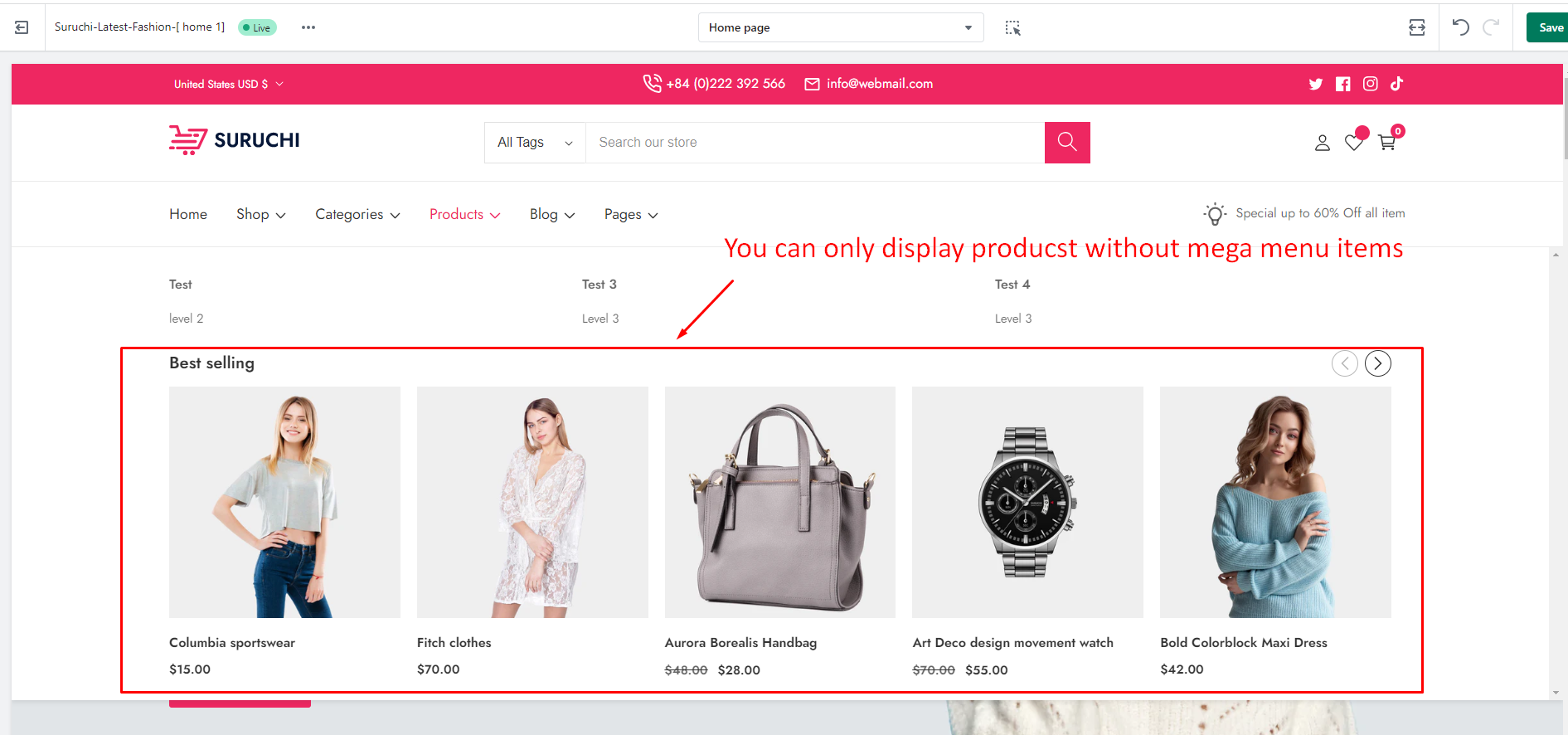Click in the Search our store field
The height and width of the screenshot is (735, 1568).
pos(814,143)
